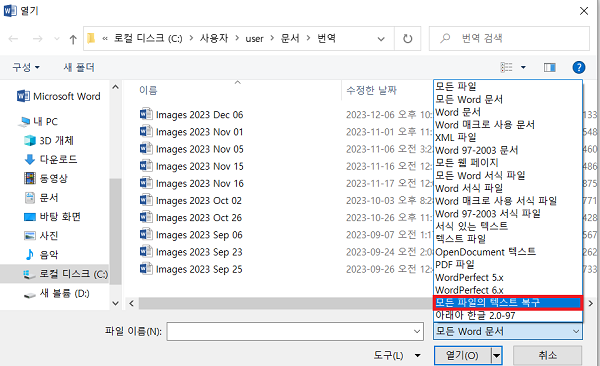This screenshot has height=366, width=600.
Task: Select file Images 2023 Nov 05
Action: tap(191, 149)
